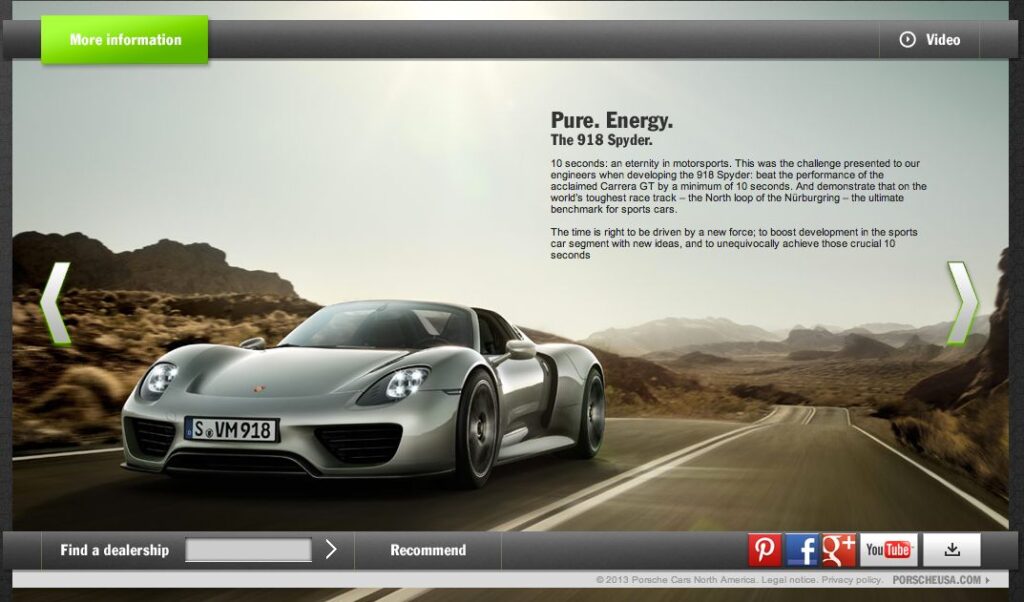Open Porsche's YouTube channel icon
1024x602 pixels.
pyautogui.click(x=887, y=548)
